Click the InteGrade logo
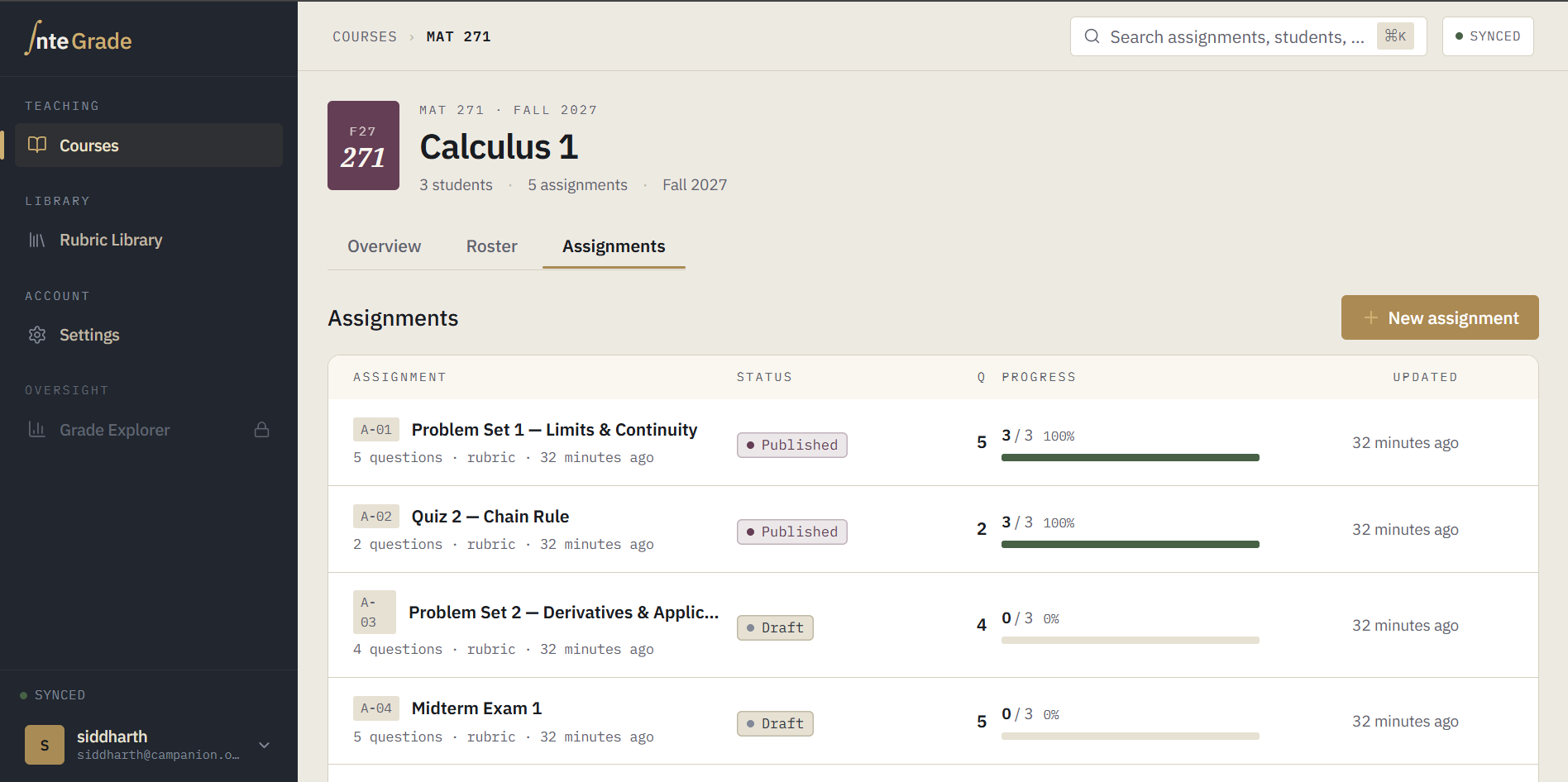Screen dimensions: 1568x782 click(x=79, y=38)
